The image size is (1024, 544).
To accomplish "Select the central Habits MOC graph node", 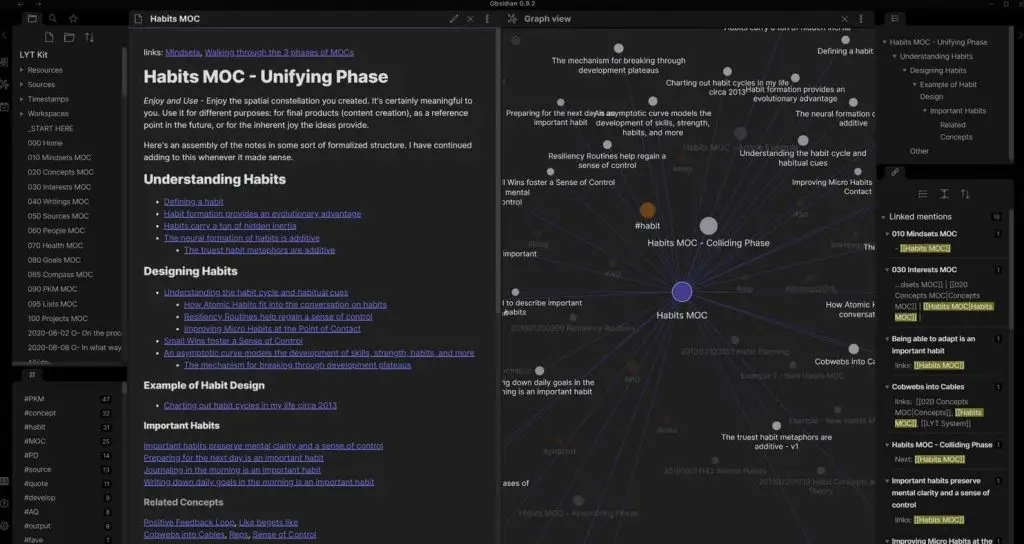I will coord(682,292).
